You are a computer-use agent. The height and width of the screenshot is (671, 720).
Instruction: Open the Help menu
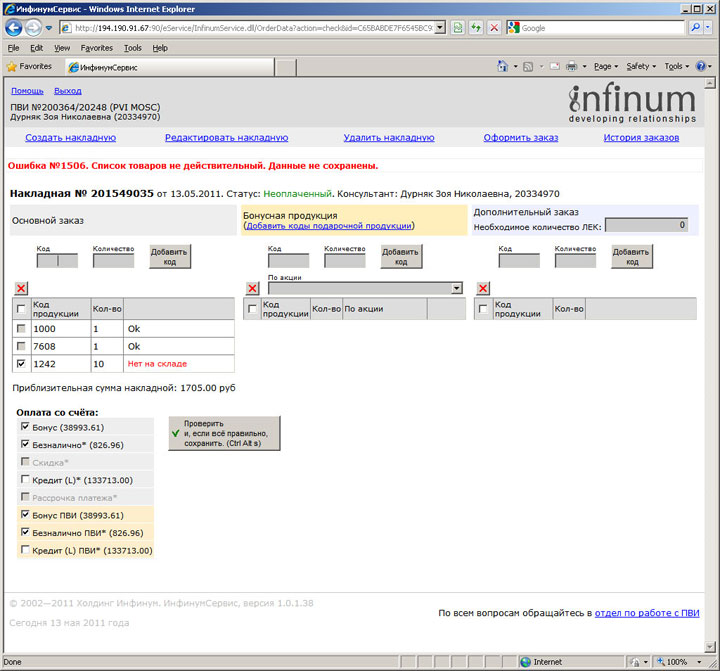point(160,48)
